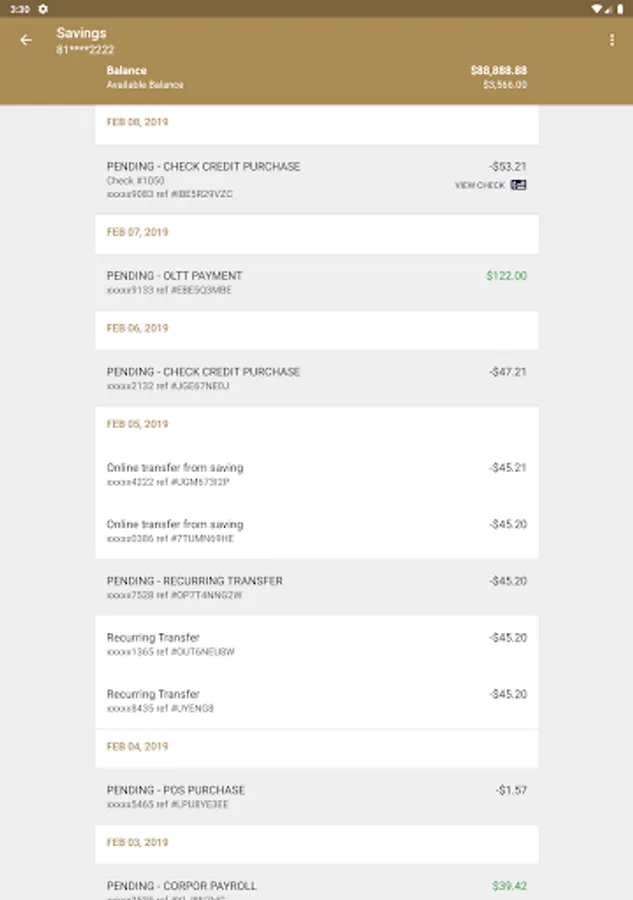Select Recurring Transfer ref #OUT6NEU8W
Image resolution: width=633 pixels, height=900 pixels.
pos(316,644)
